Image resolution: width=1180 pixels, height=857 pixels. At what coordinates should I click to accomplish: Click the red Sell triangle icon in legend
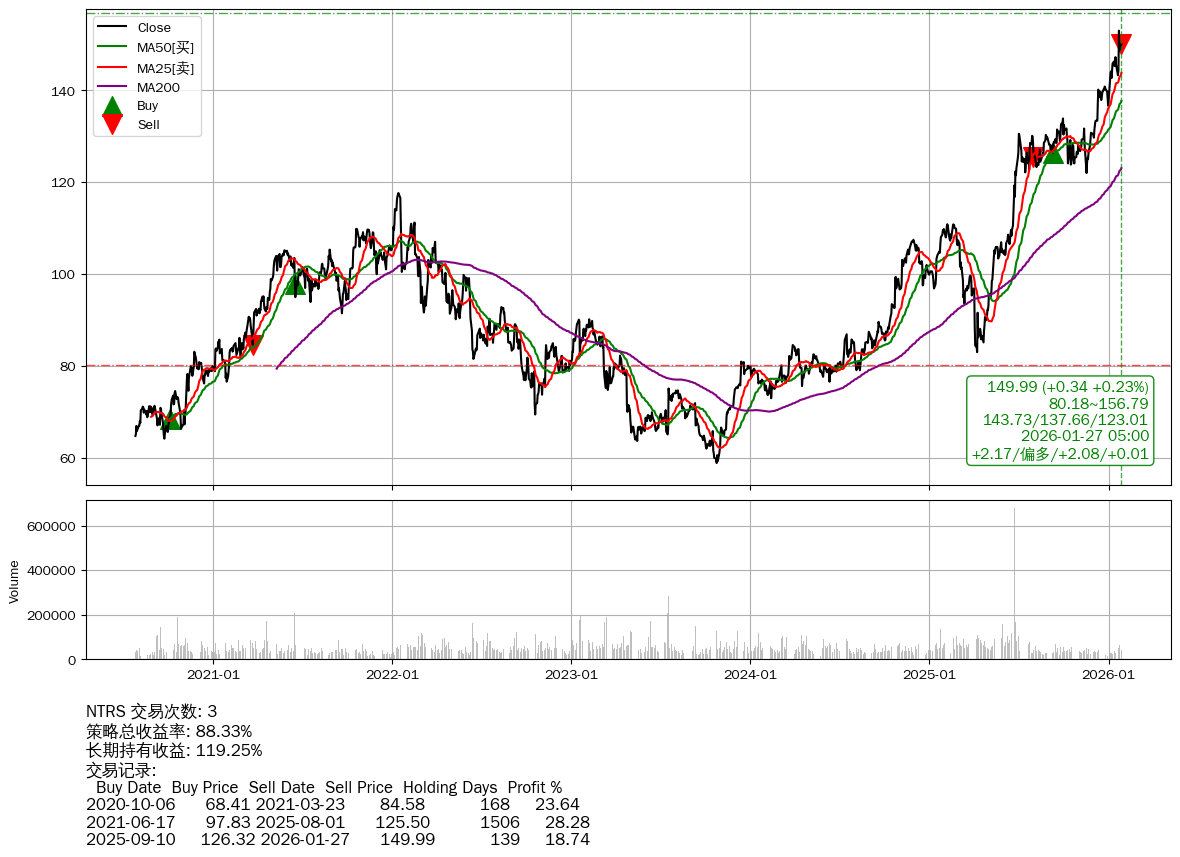tap(113, 125)
